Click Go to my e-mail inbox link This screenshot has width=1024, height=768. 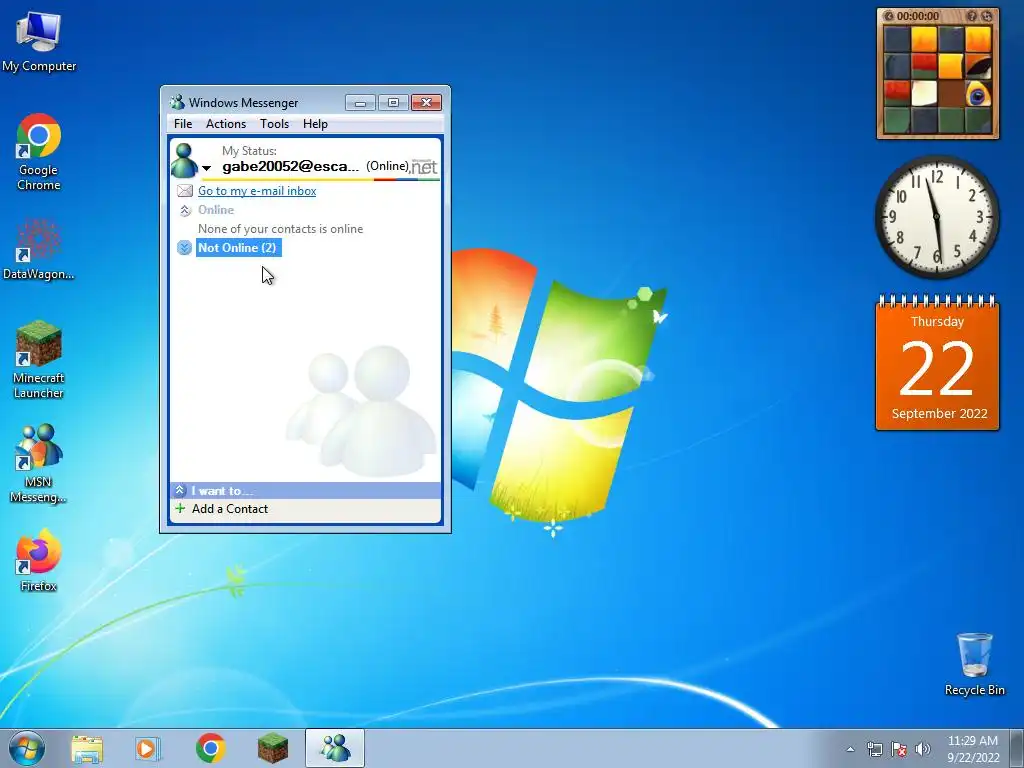257,191
